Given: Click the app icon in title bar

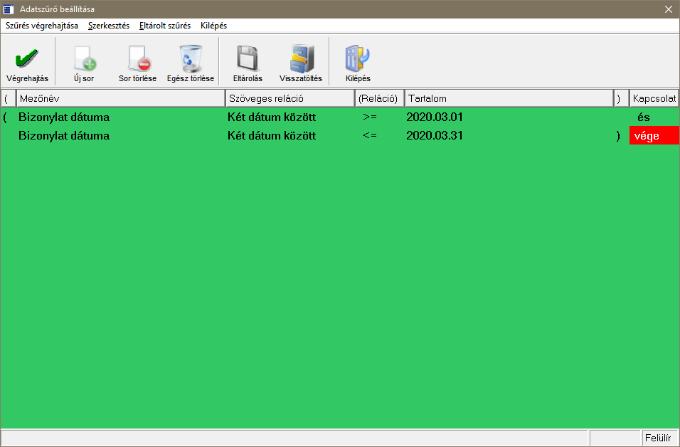Looking at the screenshot, I should coord(9,8).
